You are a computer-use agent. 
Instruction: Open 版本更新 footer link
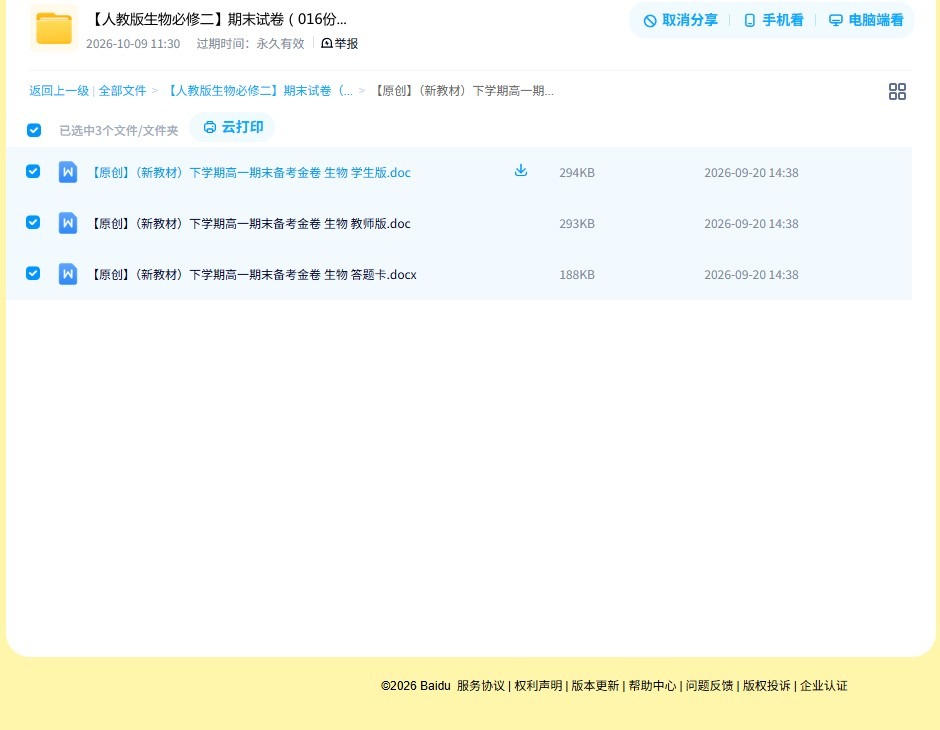pyautogui.click(x=595, y=686)
